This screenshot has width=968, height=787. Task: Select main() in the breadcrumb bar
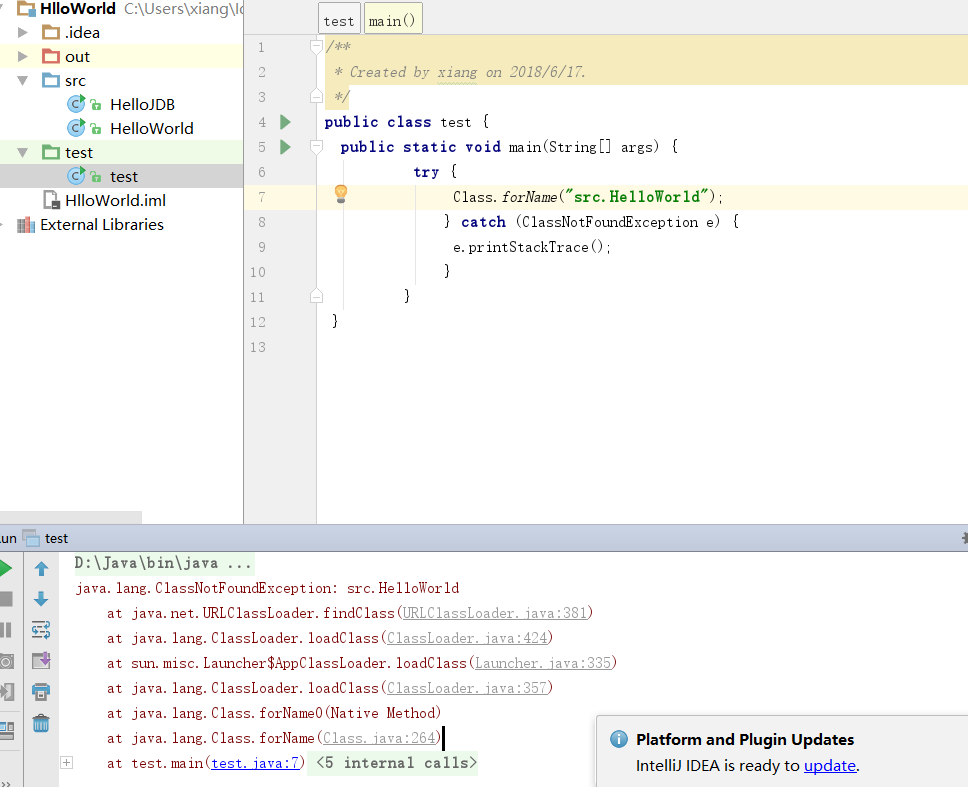(x=393, y=21)
